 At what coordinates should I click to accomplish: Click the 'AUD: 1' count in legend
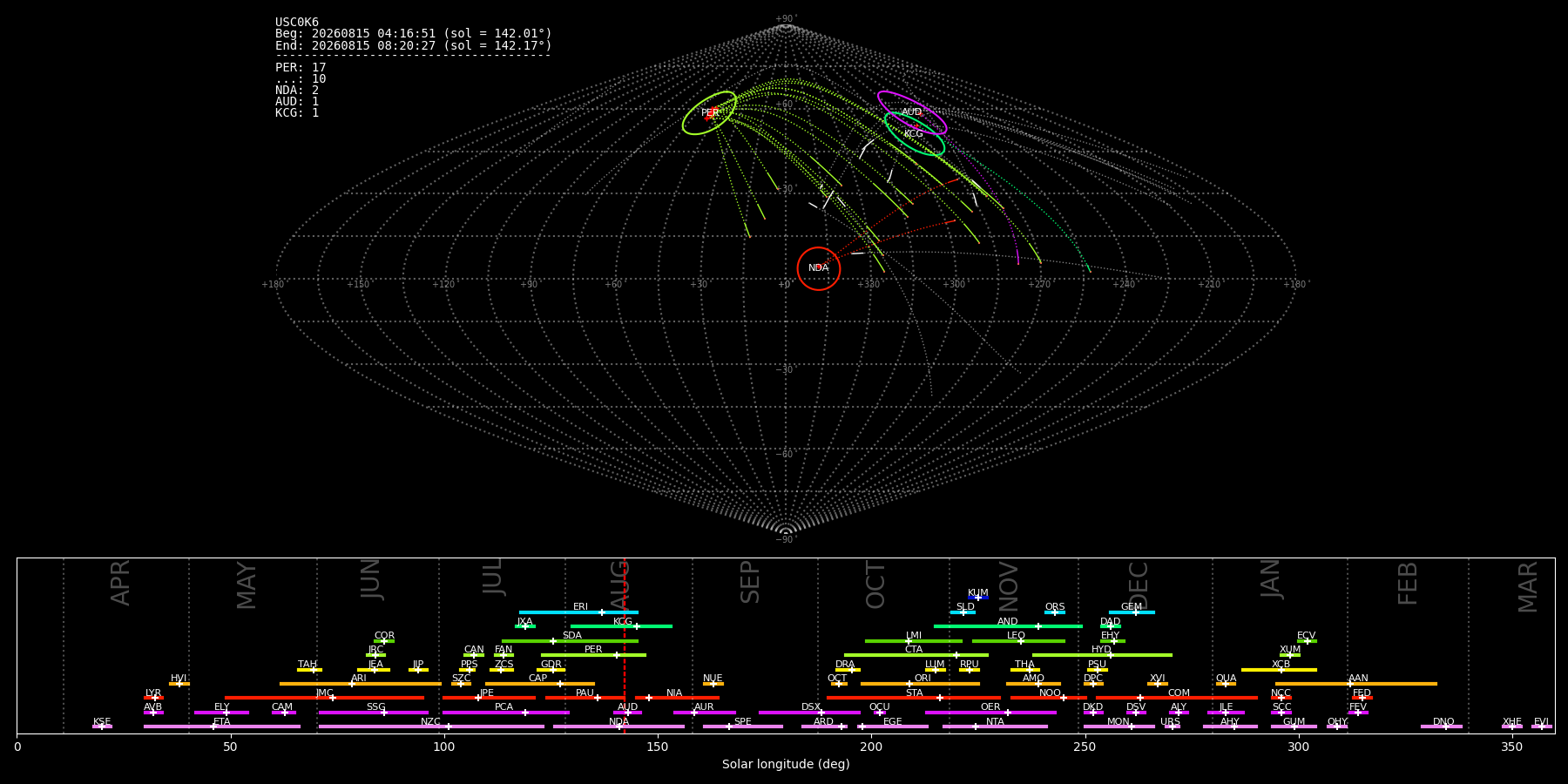coord(297,102)
